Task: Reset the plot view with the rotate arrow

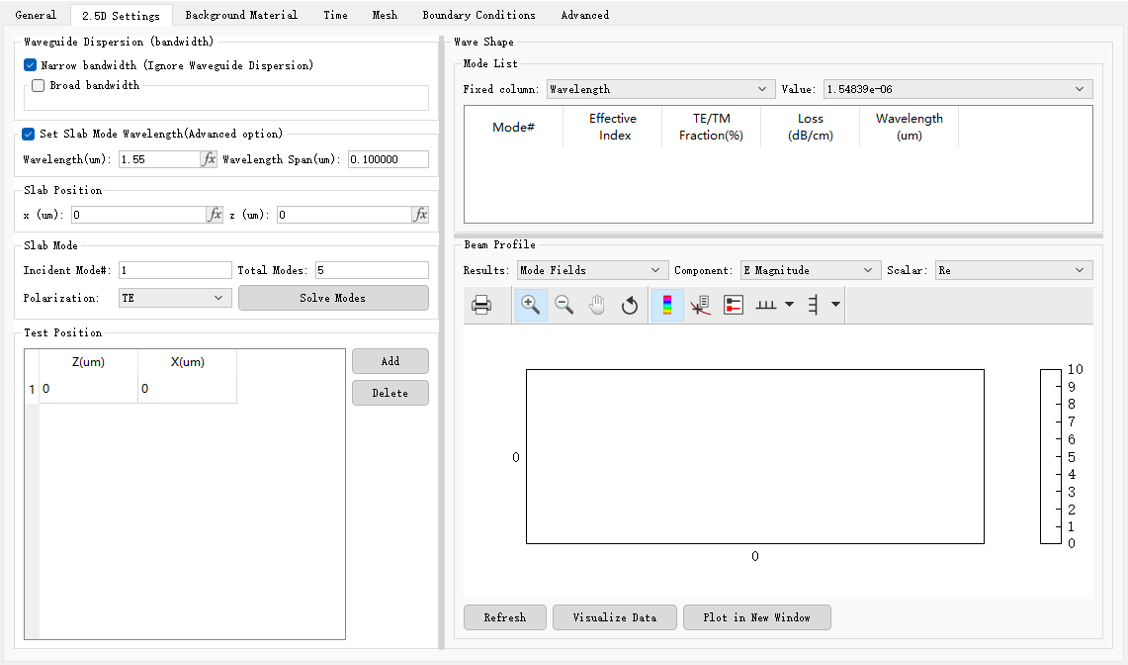Action: click(x=629, y=304)
